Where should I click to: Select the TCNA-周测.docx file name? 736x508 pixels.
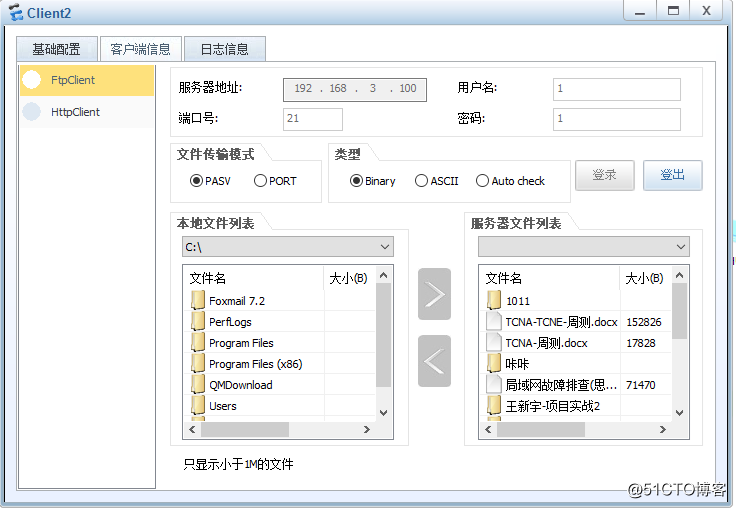click(546, 343)
